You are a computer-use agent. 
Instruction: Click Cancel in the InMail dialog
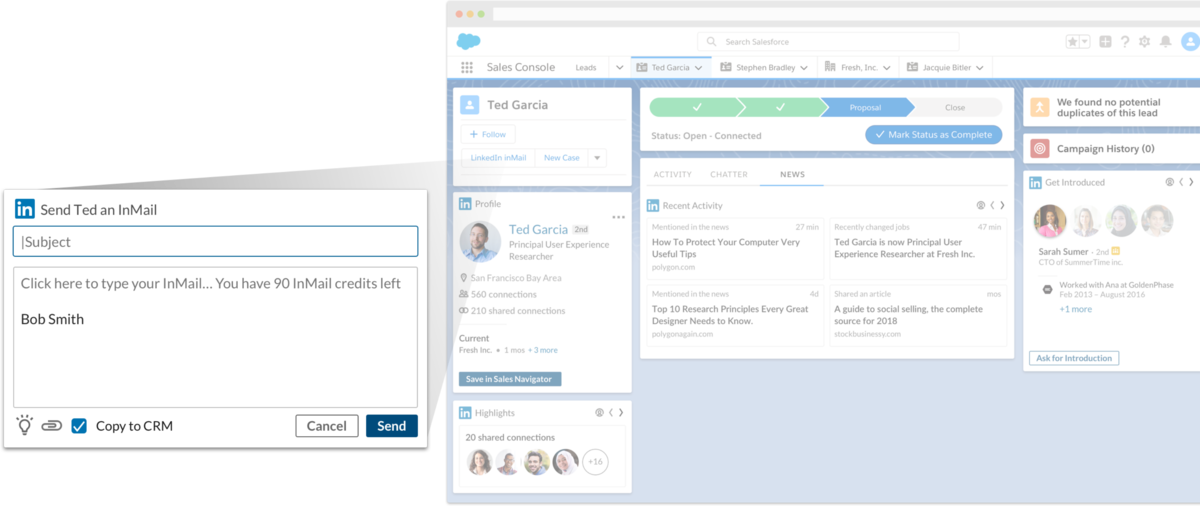327,426
